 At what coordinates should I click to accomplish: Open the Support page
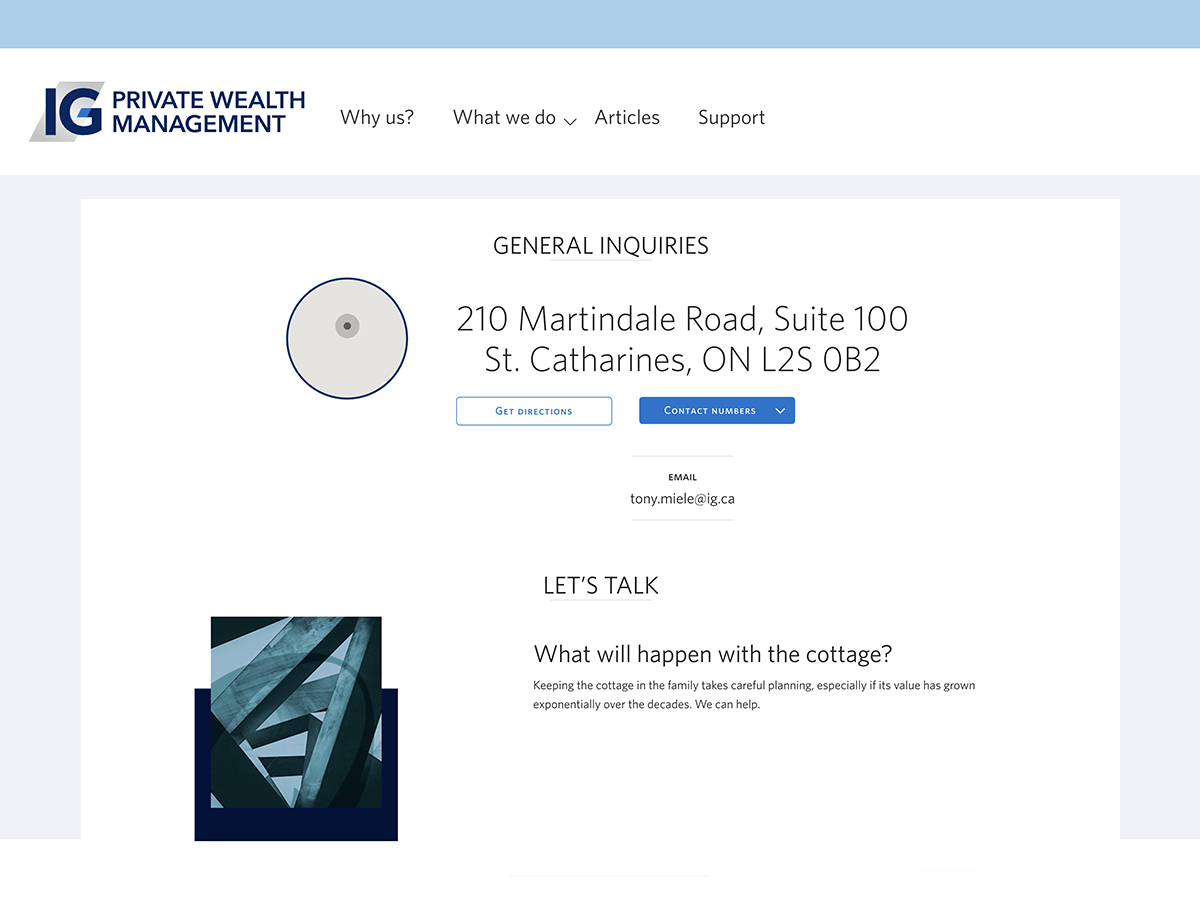click(x=731, y=118)
